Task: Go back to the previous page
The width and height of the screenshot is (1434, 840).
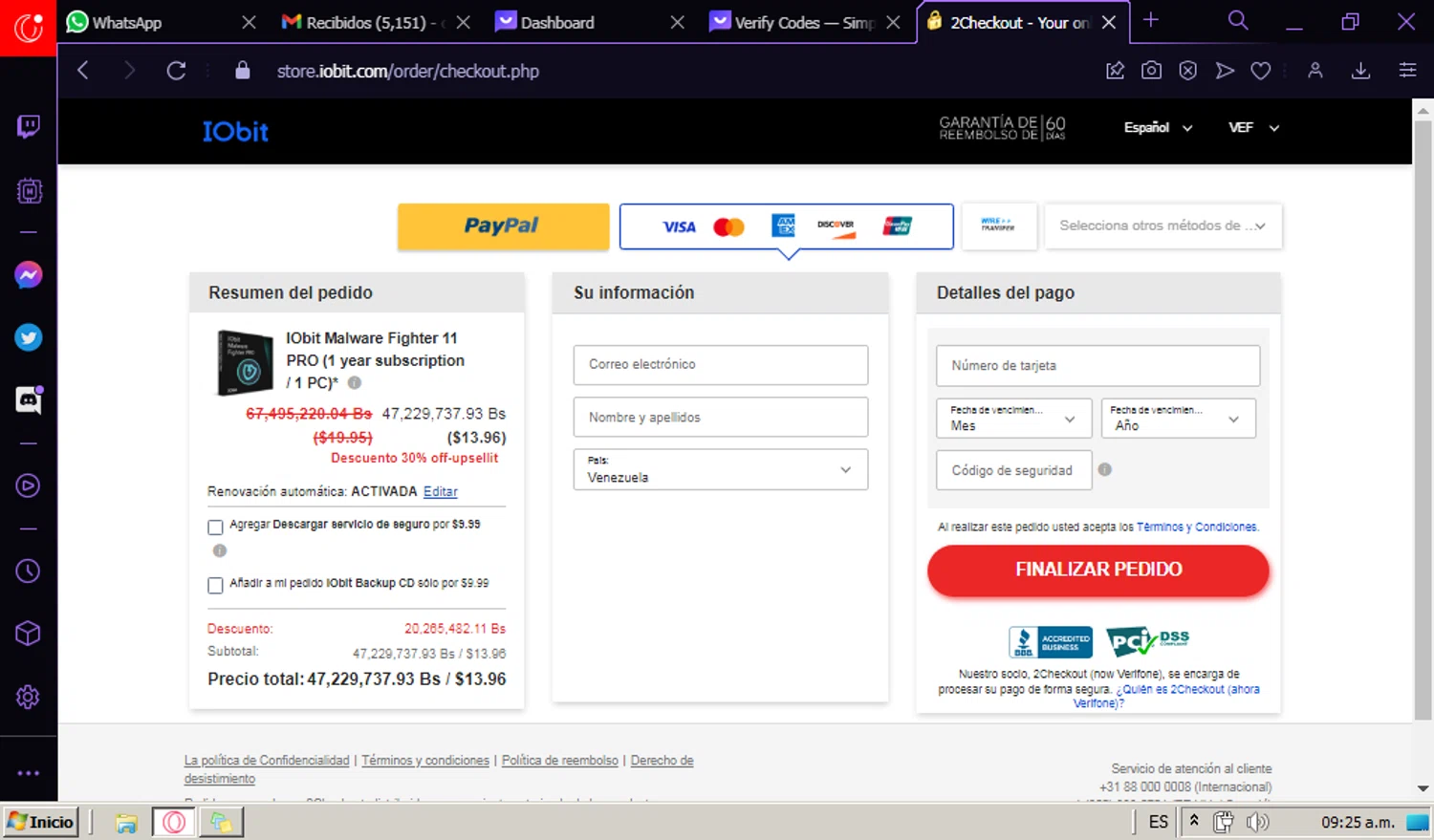Action: coord(83,71)
